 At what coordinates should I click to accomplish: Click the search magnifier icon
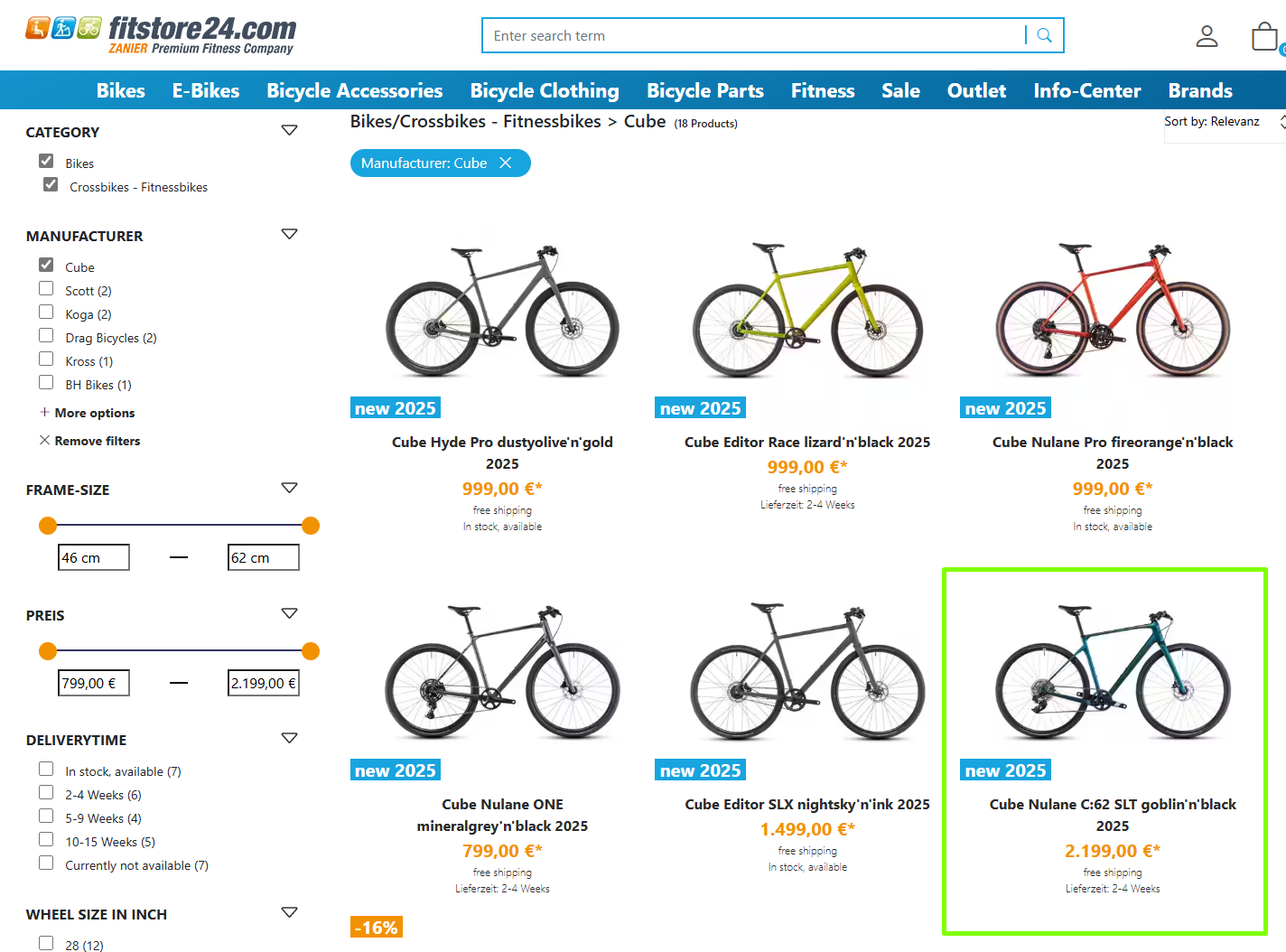pyautogui.click(x=1044, y=35)
